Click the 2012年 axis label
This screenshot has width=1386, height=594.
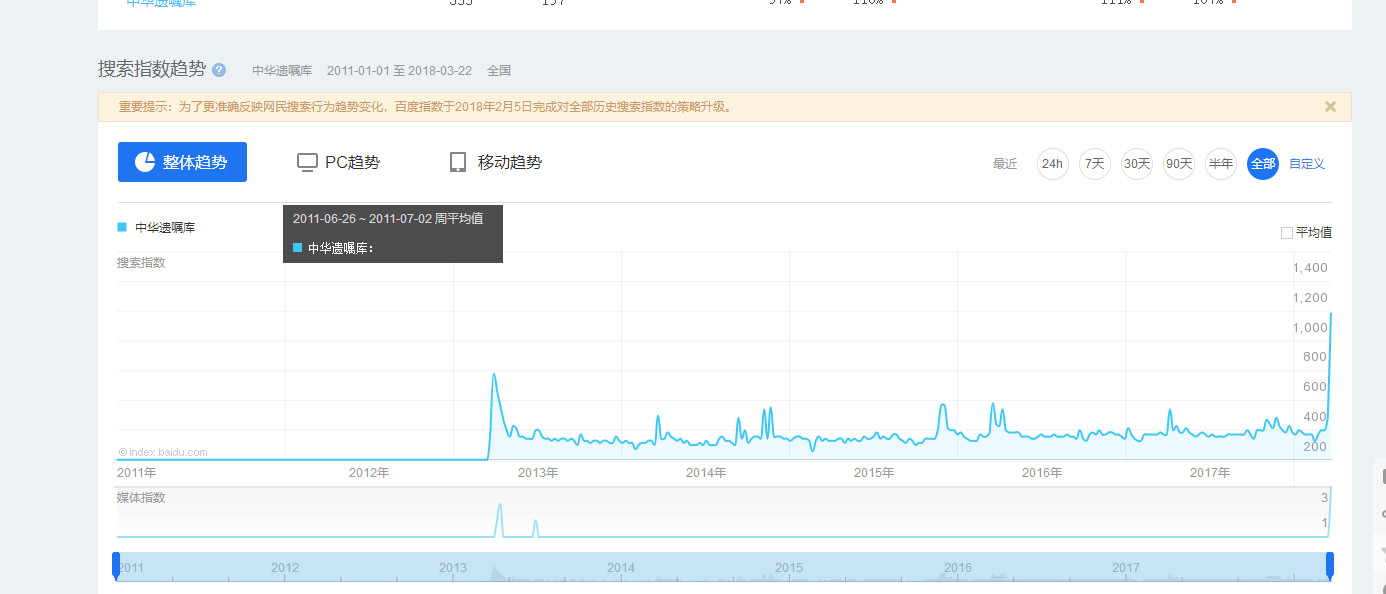click(x=369, y=473)
